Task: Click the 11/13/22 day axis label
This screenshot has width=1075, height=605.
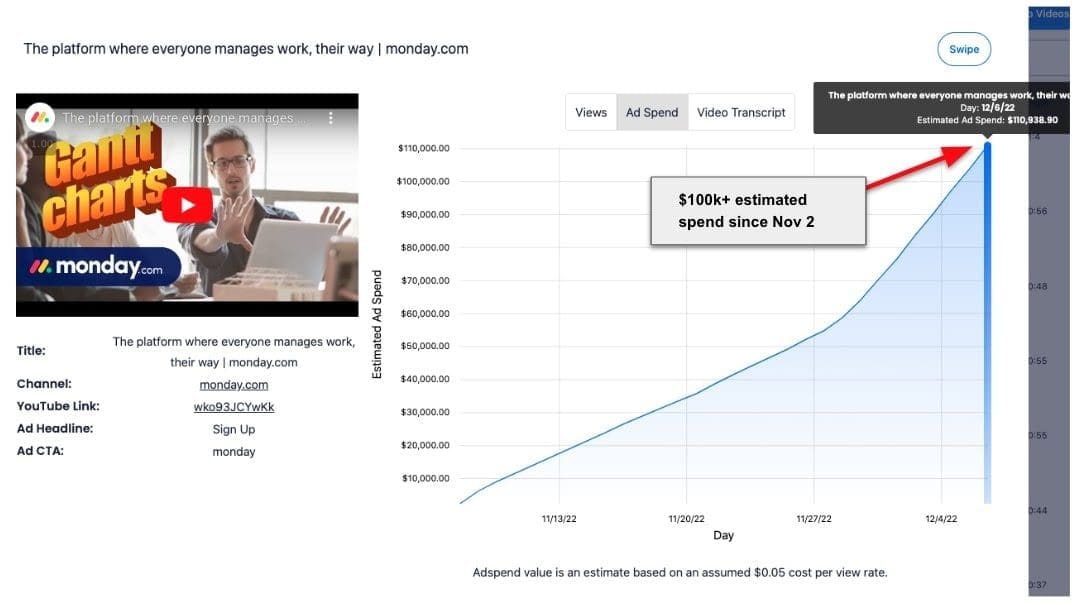Action: click(x=562, y=519)
